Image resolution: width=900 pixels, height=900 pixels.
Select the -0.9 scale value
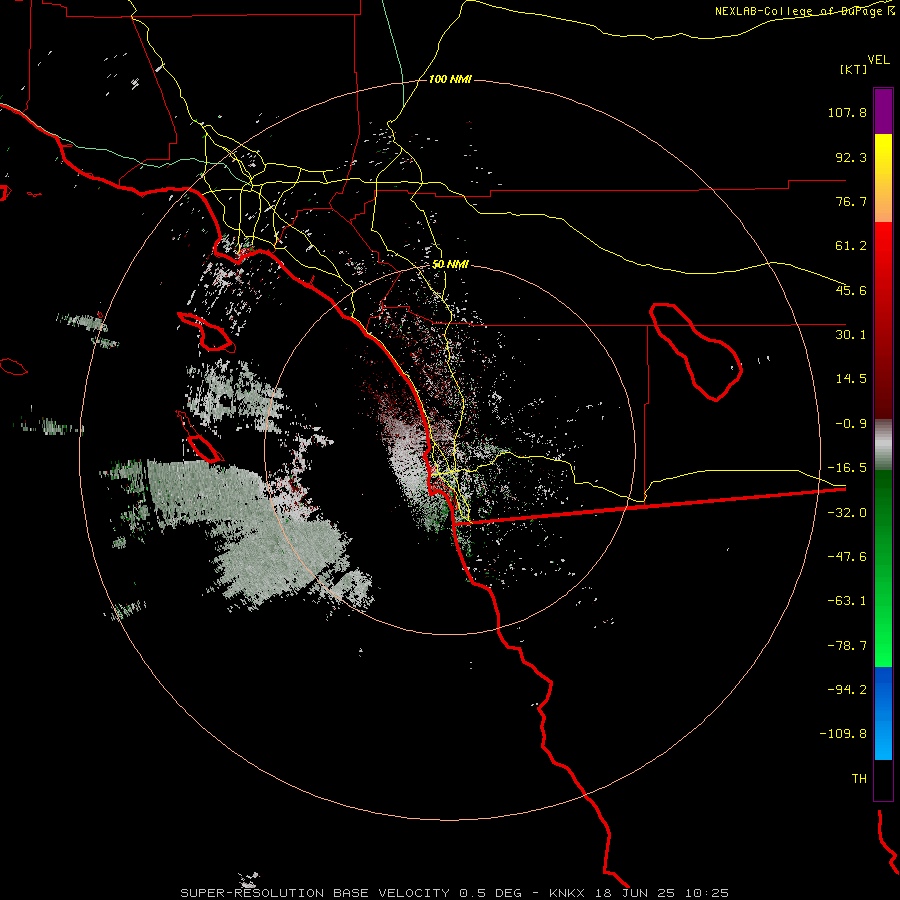coord(851,424)
